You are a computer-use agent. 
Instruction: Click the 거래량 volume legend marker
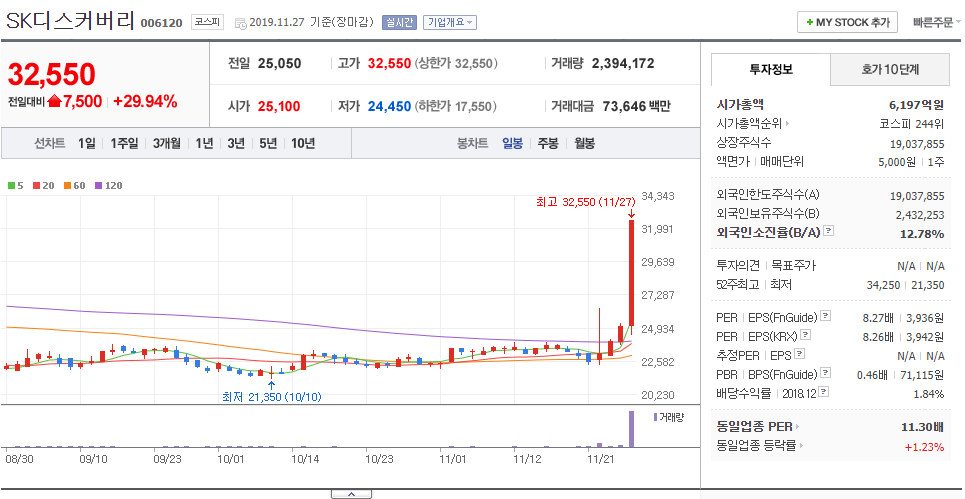point(668,417)
